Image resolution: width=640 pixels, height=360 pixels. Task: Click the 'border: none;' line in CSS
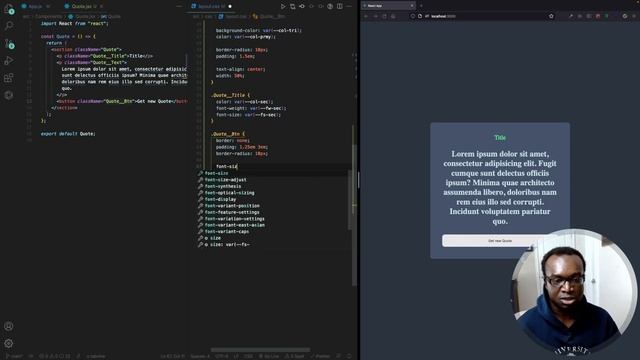pos(233,140)
